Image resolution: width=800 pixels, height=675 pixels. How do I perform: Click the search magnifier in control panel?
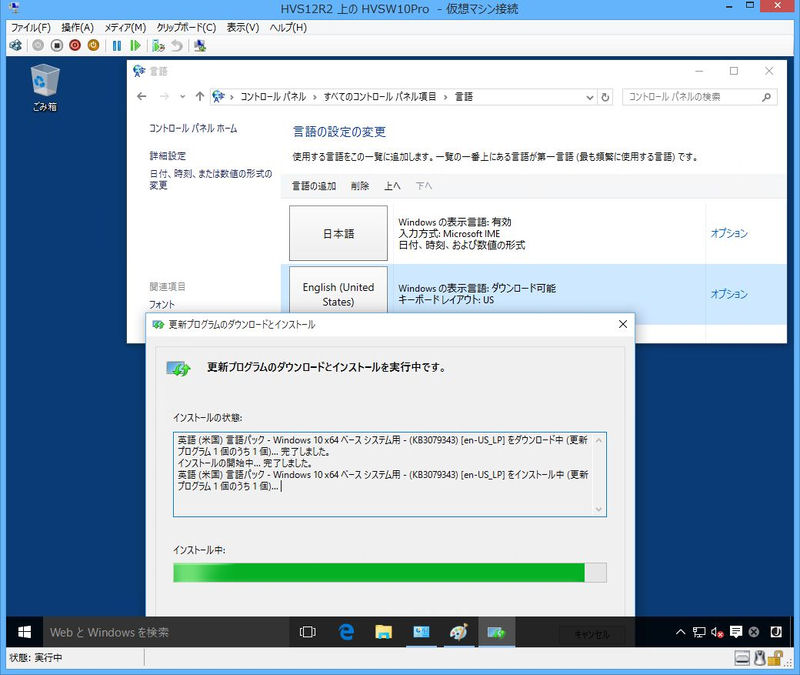pos(766,97)
